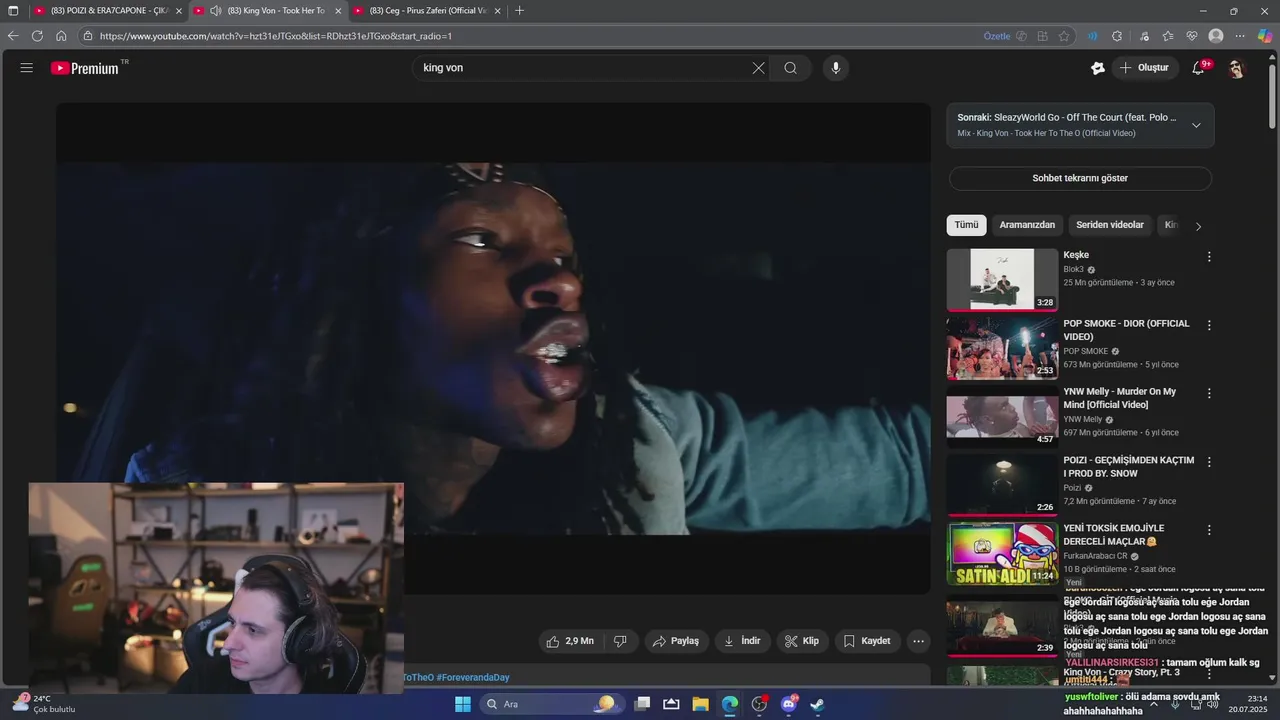Image resolution: width=1280 pixels, height=720 pixels.
Task: Toggle read aloud icon in toolbar
Action: point(1092,36)
